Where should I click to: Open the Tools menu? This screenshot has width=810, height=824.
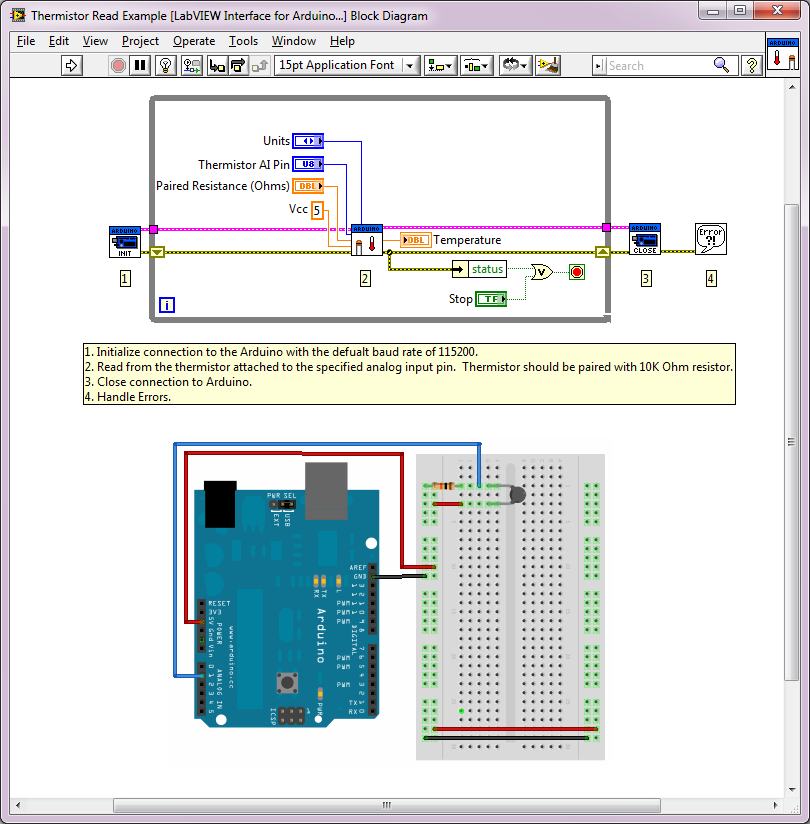(x=243, y=41)
